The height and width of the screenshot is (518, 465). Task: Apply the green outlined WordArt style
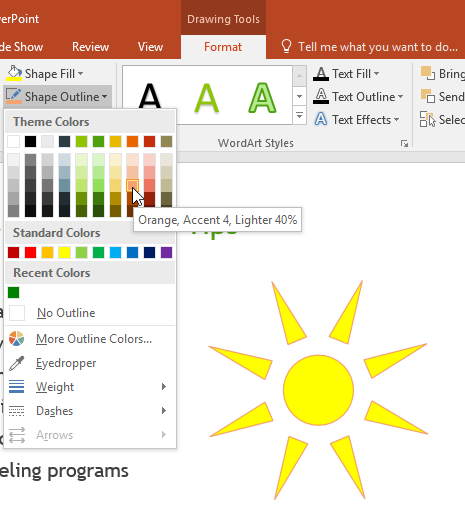click(262, 98)
